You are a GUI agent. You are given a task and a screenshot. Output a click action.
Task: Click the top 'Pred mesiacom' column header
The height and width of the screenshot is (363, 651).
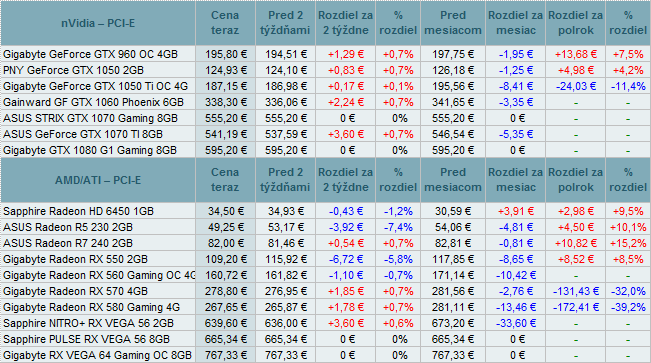[x=453, y=23]
